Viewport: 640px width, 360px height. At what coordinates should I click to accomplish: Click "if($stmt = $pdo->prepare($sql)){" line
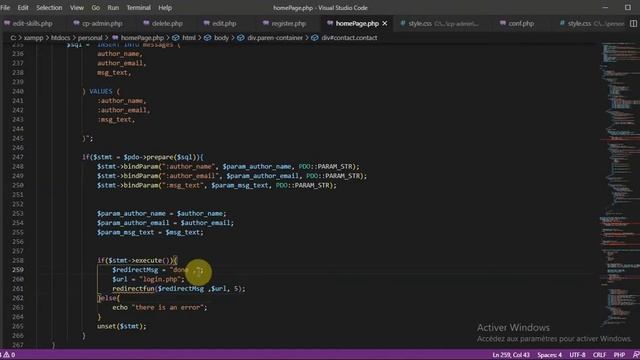pos(142,157)
